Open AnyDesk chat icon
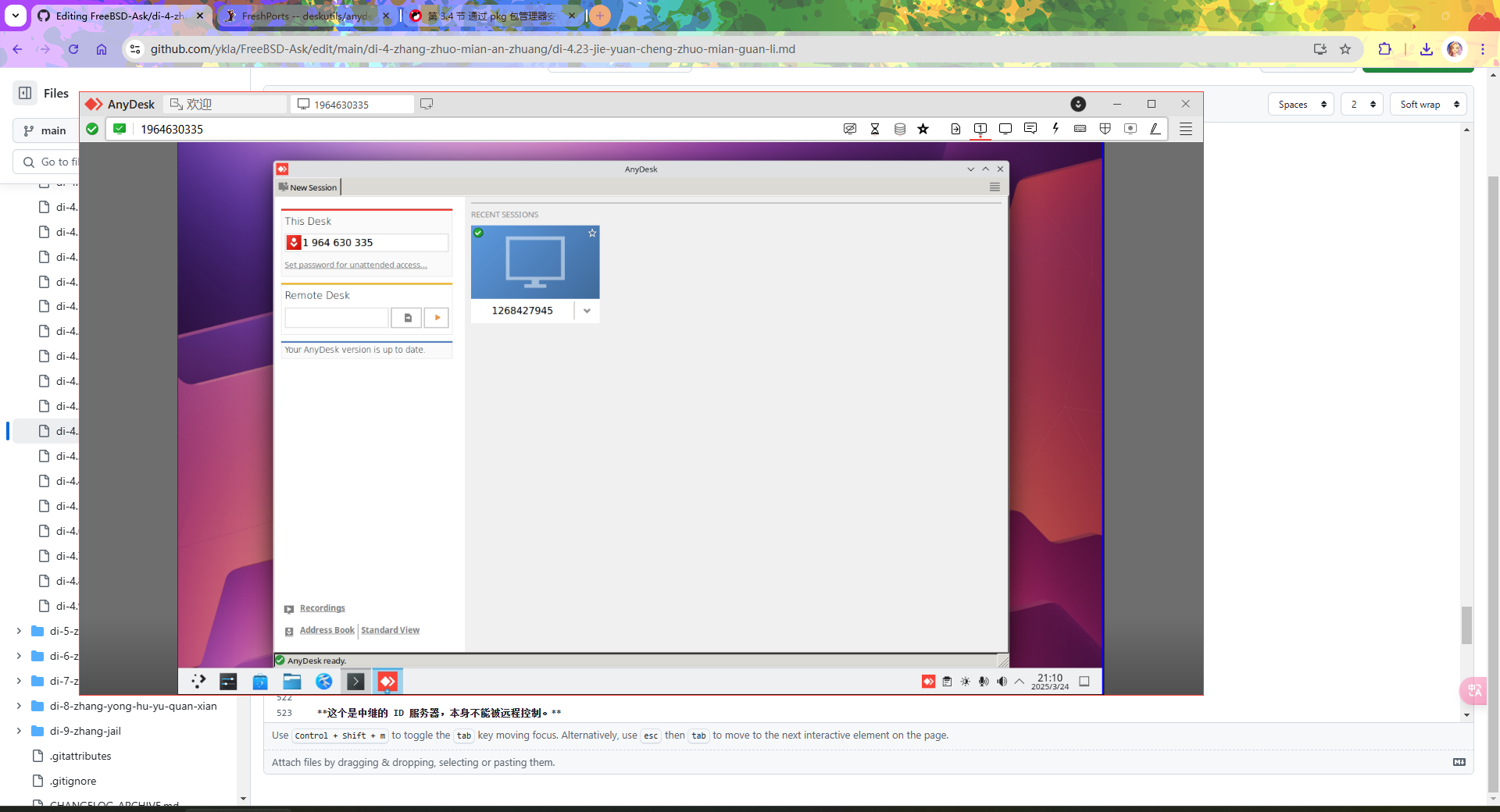This screenshot has width=1500, height=812. [x=1030, y=129]
